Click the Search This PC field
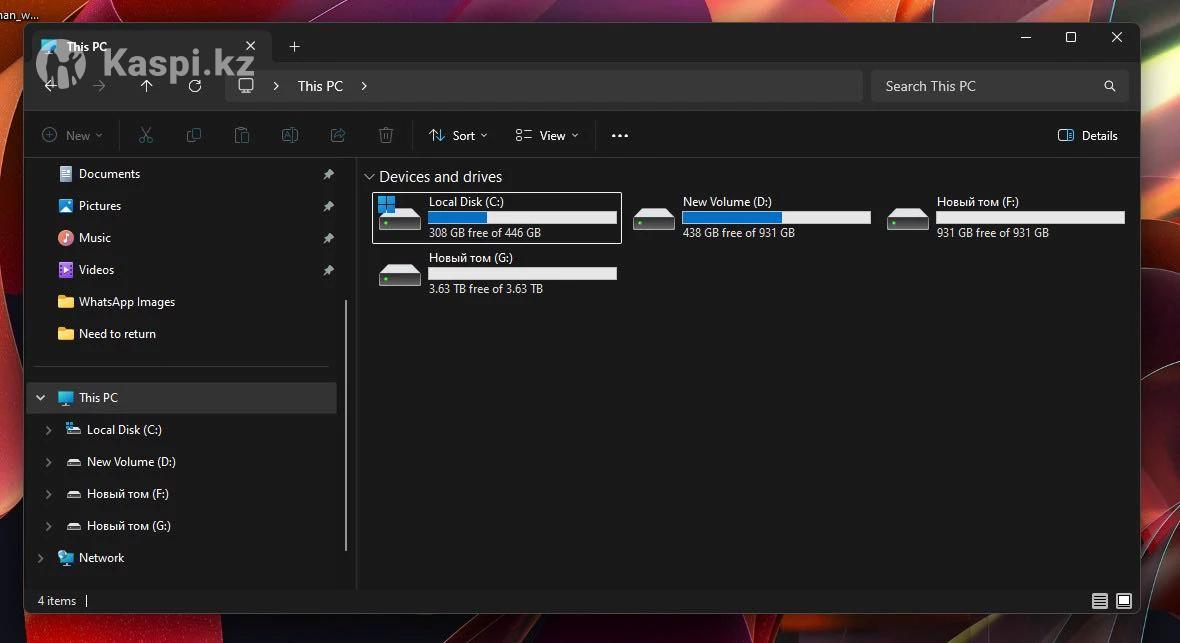 click(988, 86)
